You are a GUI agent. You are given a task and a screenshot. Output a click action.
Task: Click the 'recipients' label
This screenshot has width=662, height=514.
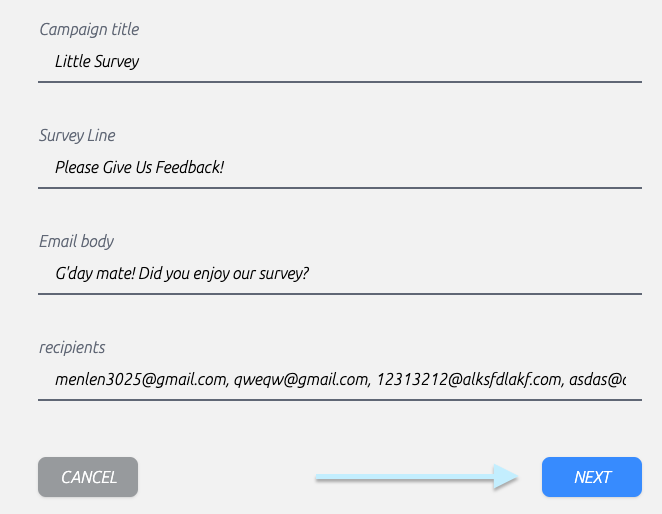tap(72, 348)
